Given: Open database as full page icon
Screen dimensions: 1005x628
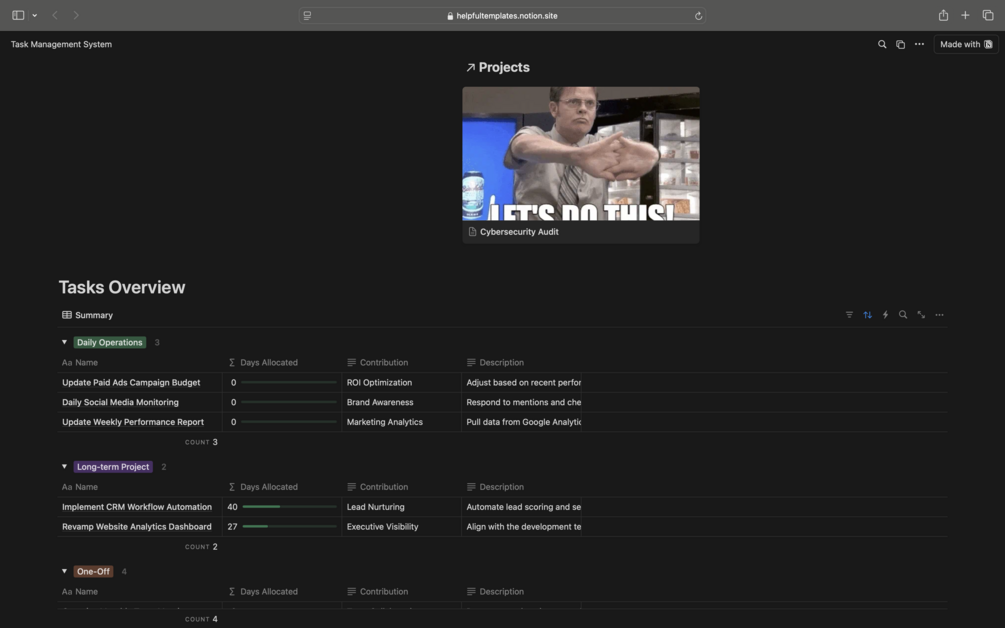Looking at the screenshot, I should click(x=921, y=315).
